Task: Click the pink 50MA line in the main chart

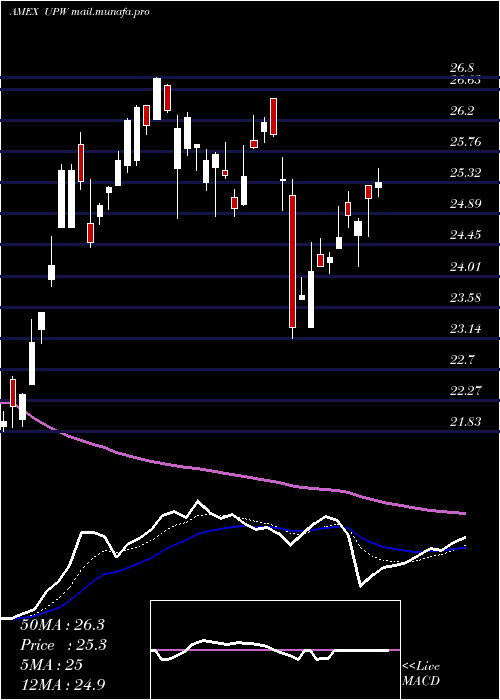Action: [232, 475]
